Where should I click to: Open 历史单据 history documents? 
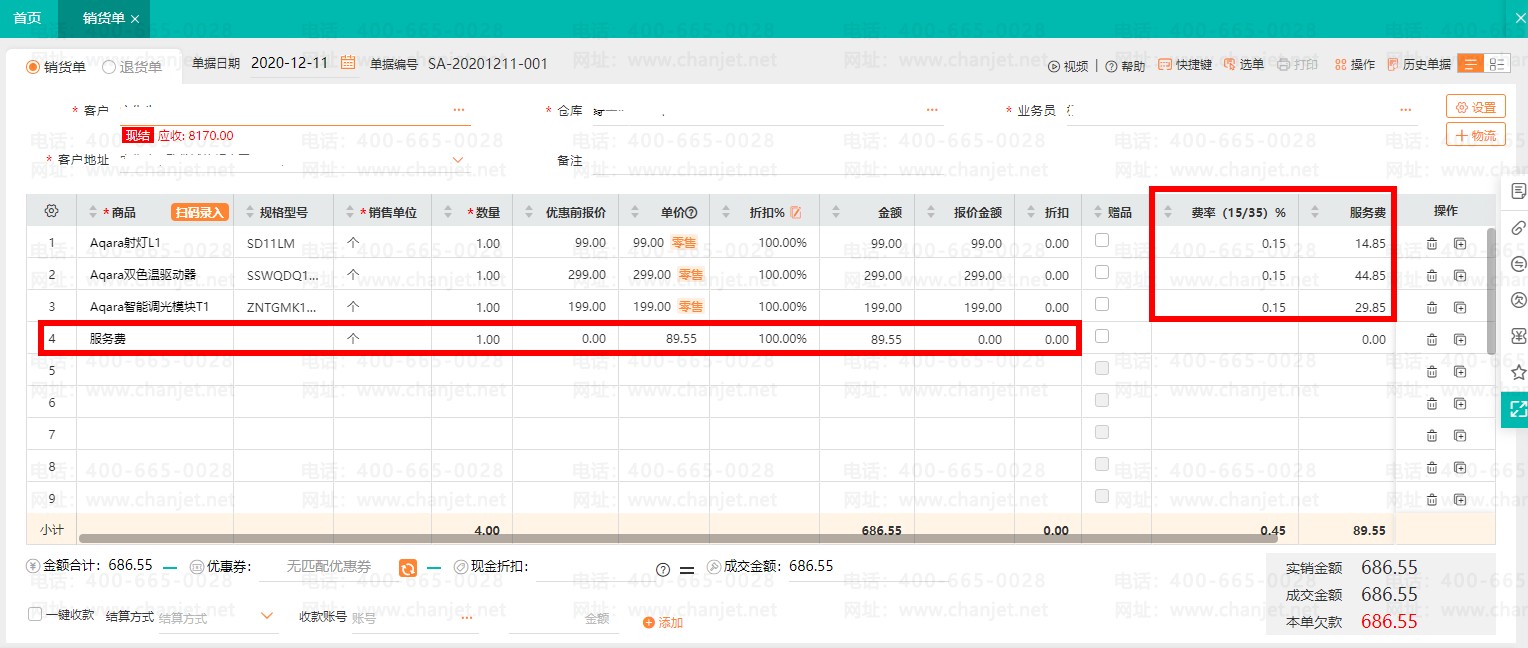pyautogui.click(x=1418, y=65)
